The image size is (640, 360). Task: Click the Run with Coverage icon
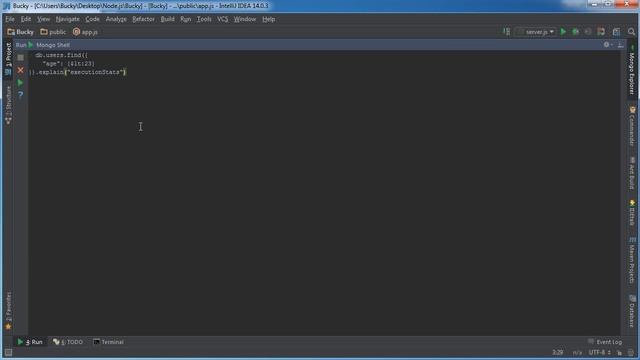[x=588, y=31]
